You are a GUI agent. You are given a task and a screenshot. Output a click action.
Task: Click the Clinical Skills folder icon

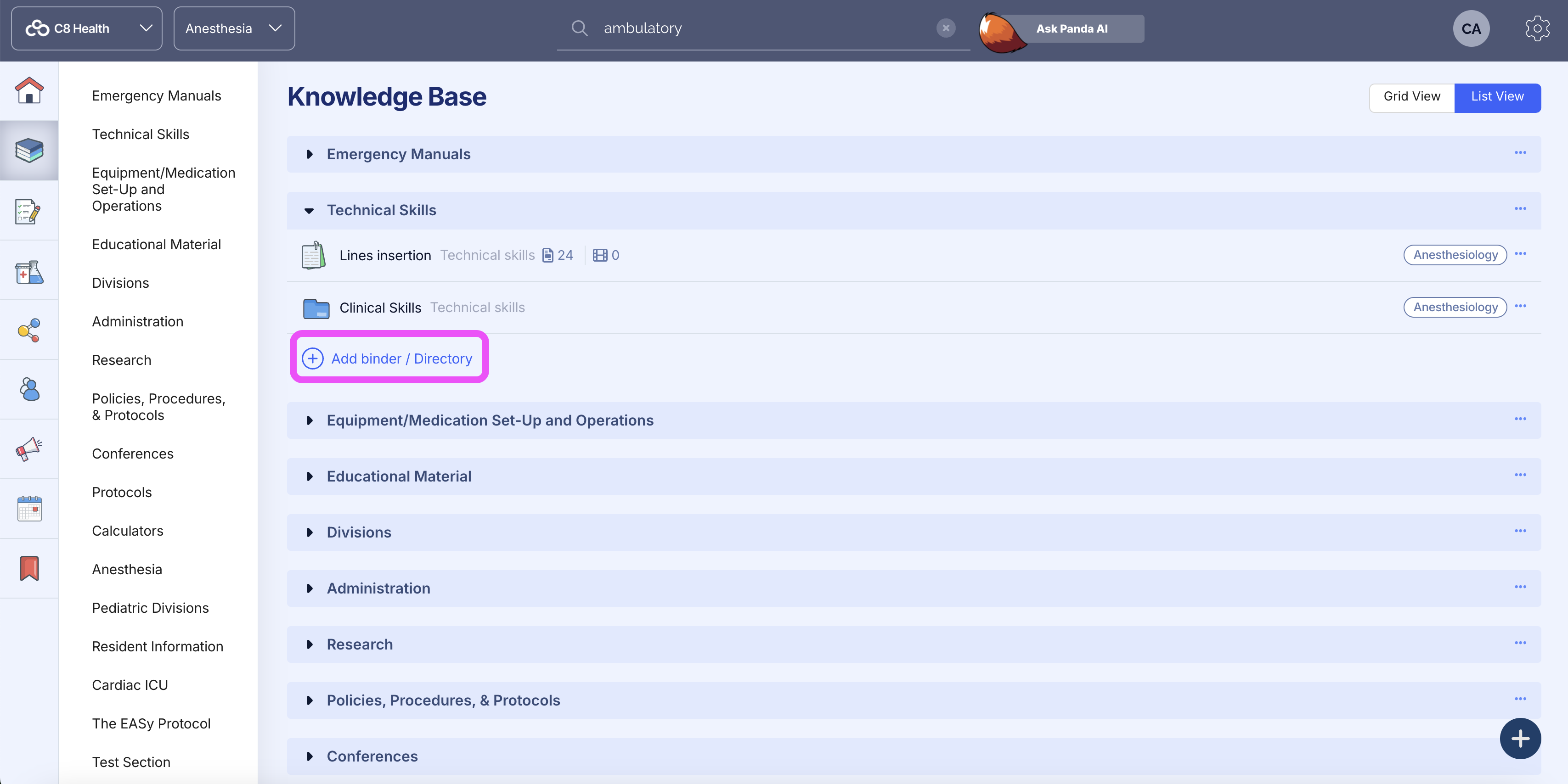(x=316, y=308)
